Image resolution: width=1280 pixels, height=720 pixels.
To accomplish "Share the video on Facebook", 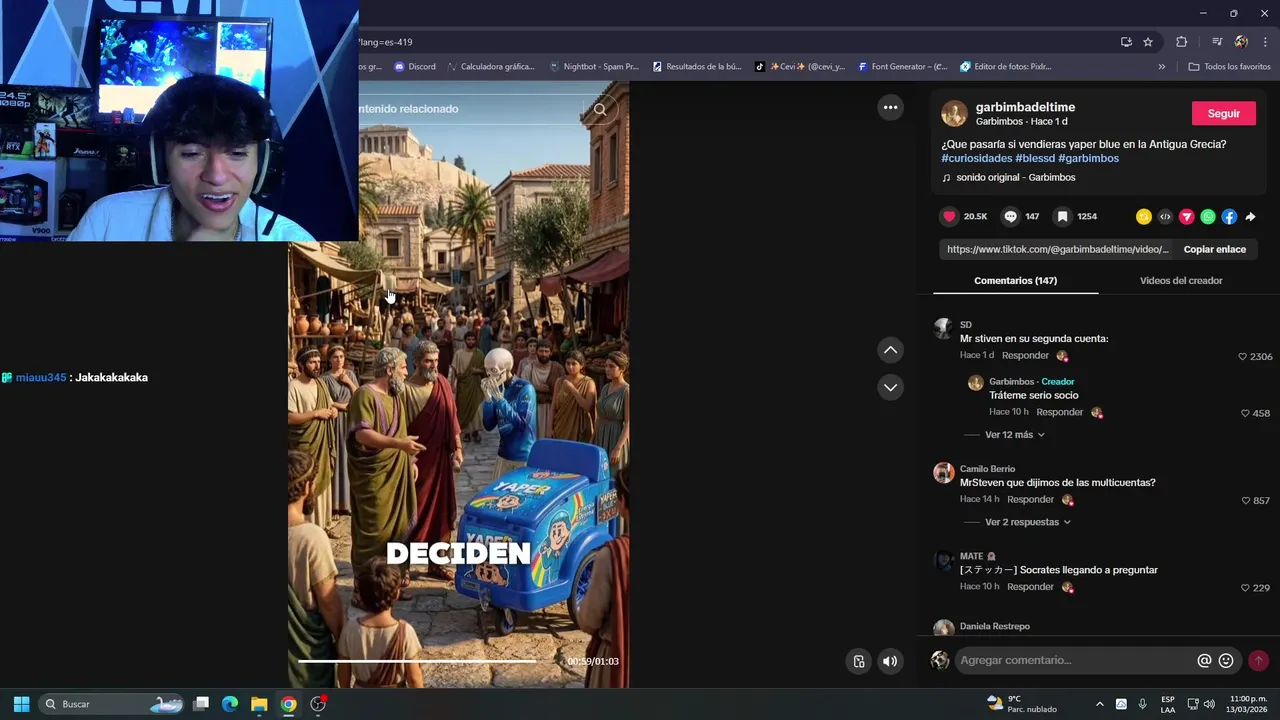I will click(1229, 216).
